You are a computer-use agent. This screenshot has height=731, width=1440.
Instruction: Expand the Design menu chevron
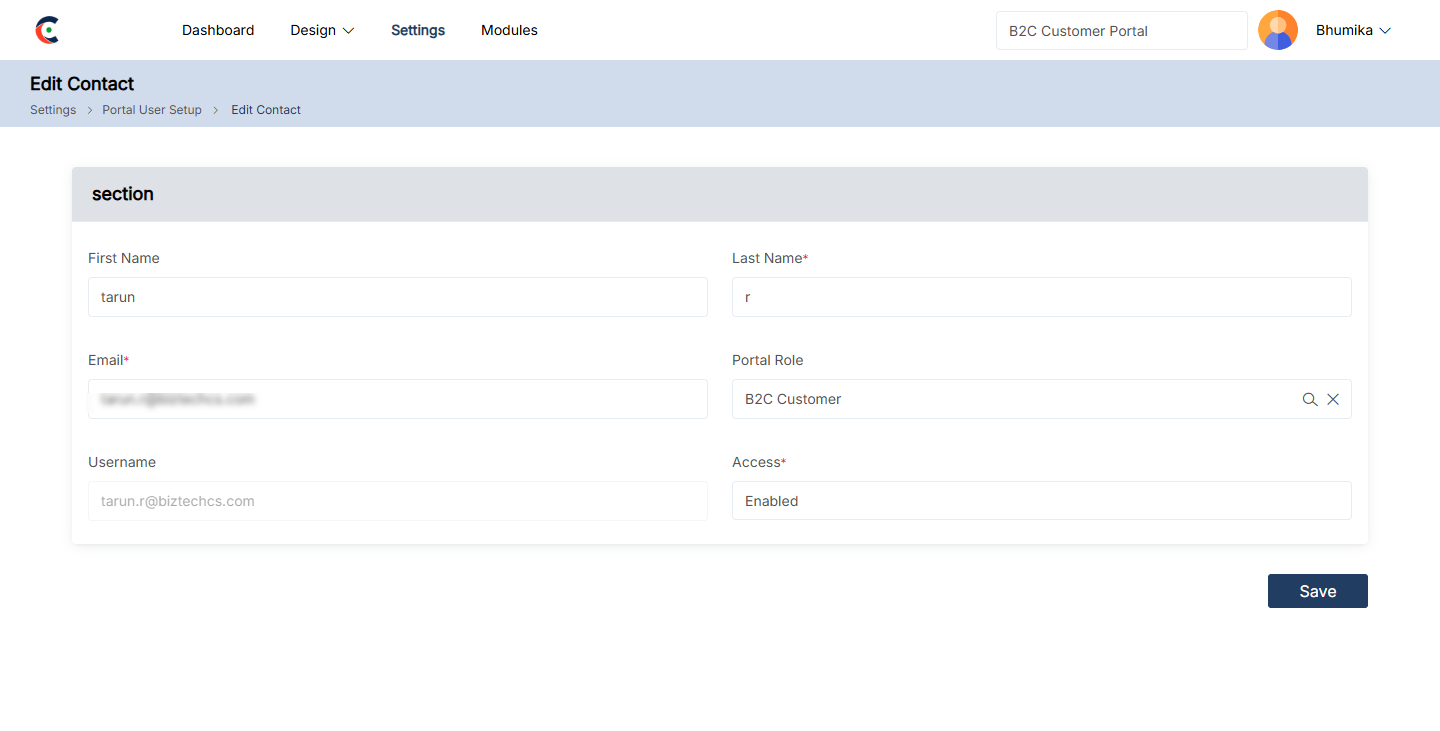pyautogui.click(x=349, y=31)
